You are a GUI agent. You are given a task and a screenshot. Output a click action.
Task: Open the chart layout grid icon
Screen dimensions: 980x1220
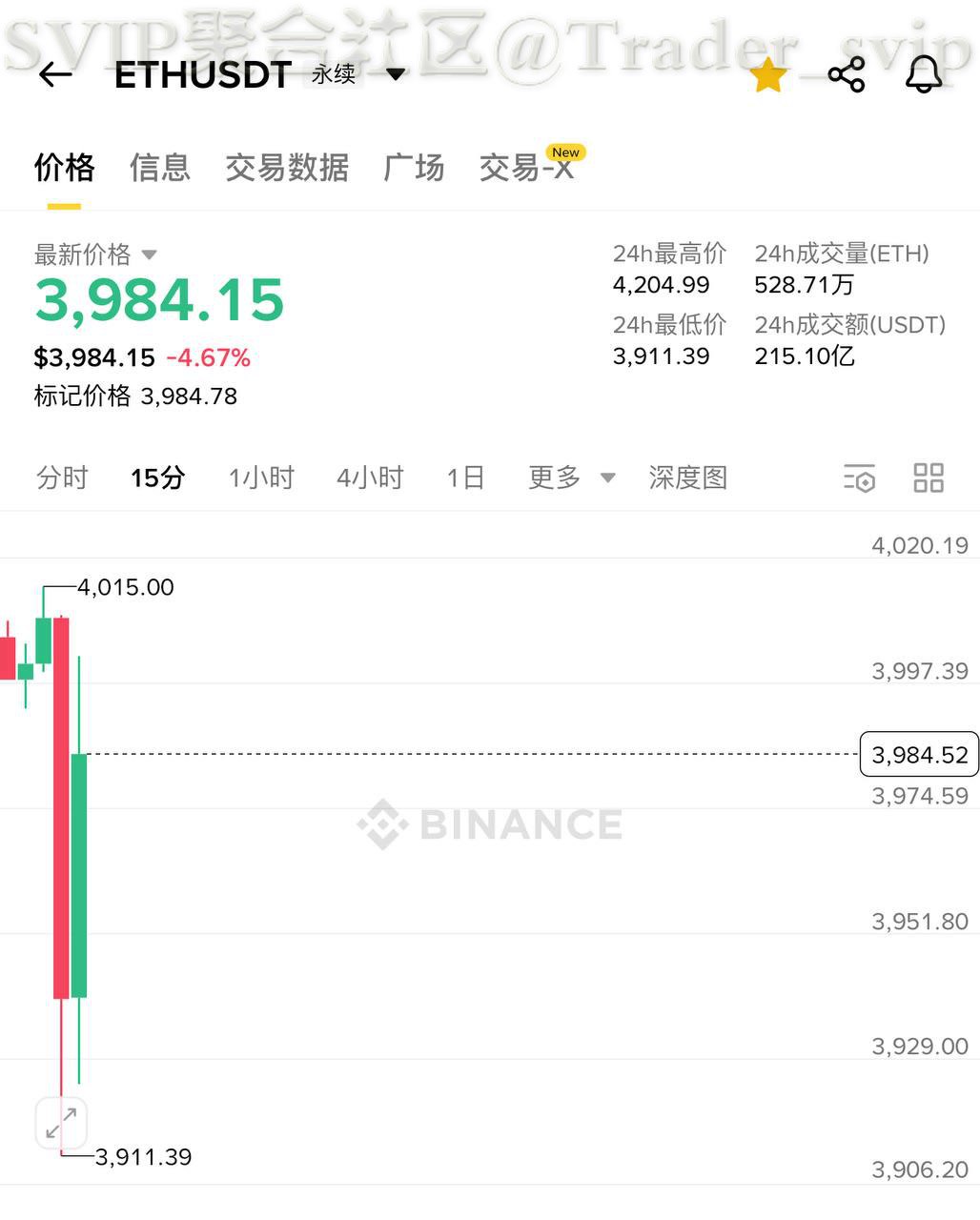928,478
